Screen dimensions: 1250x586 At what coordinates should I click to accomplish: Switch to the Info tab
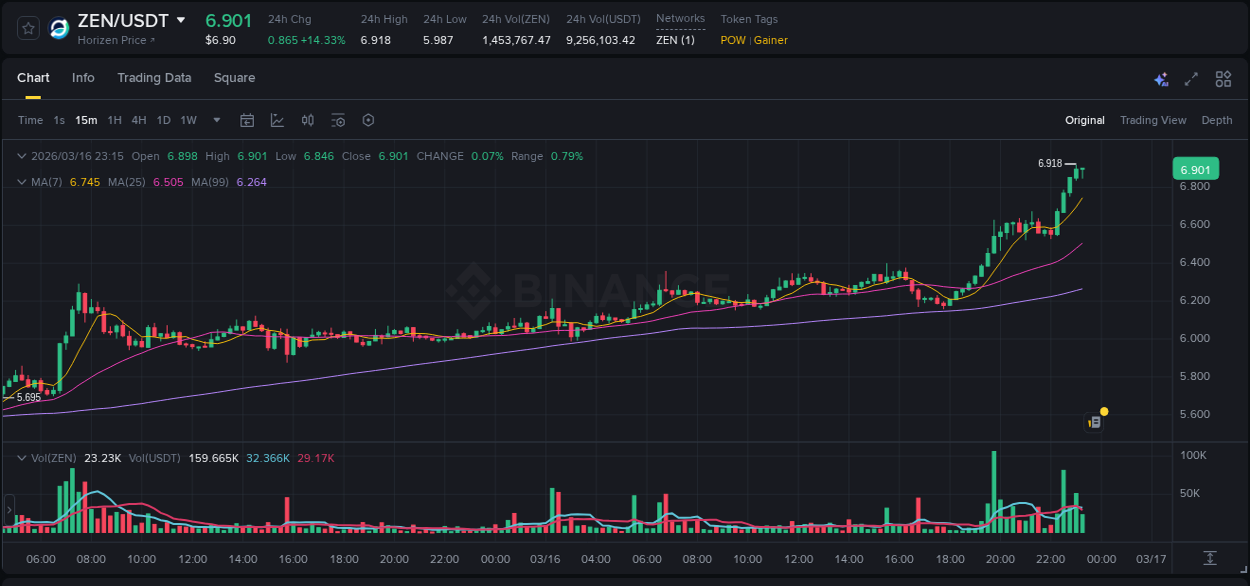[x=83, y=77]
